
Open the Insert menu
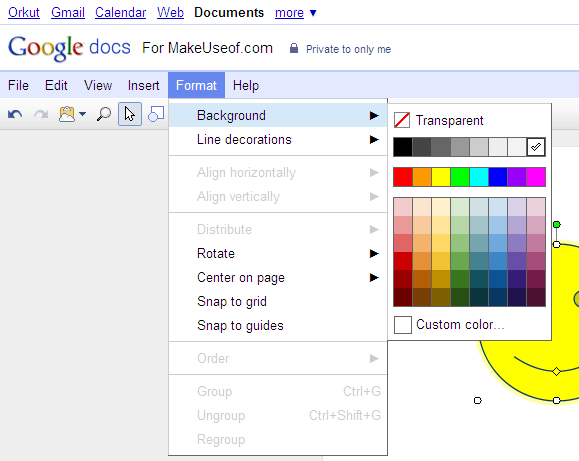(143, 85)
